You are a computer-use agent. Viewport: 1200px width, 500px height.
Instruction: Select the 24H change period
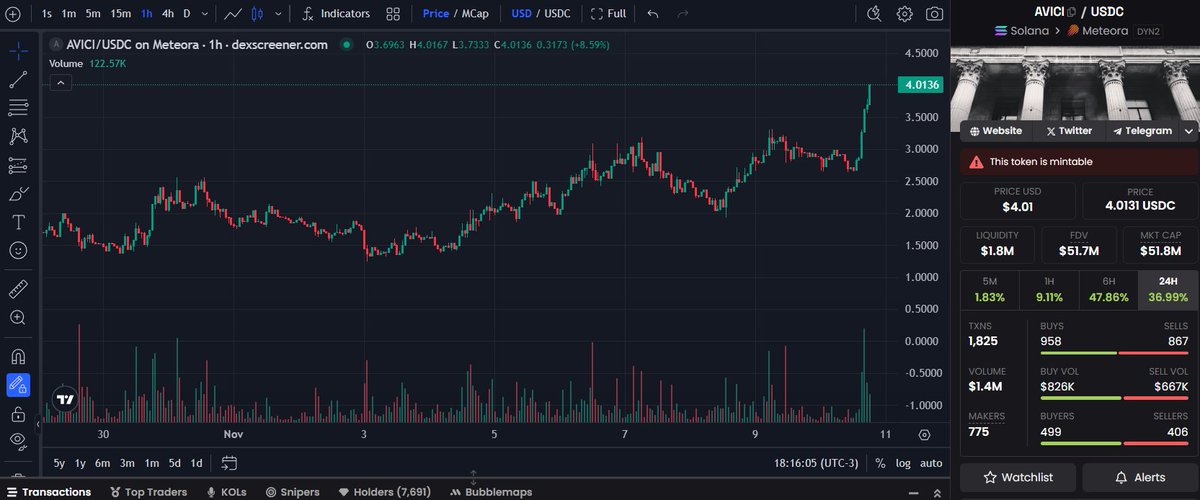[x=1168, y=290]
